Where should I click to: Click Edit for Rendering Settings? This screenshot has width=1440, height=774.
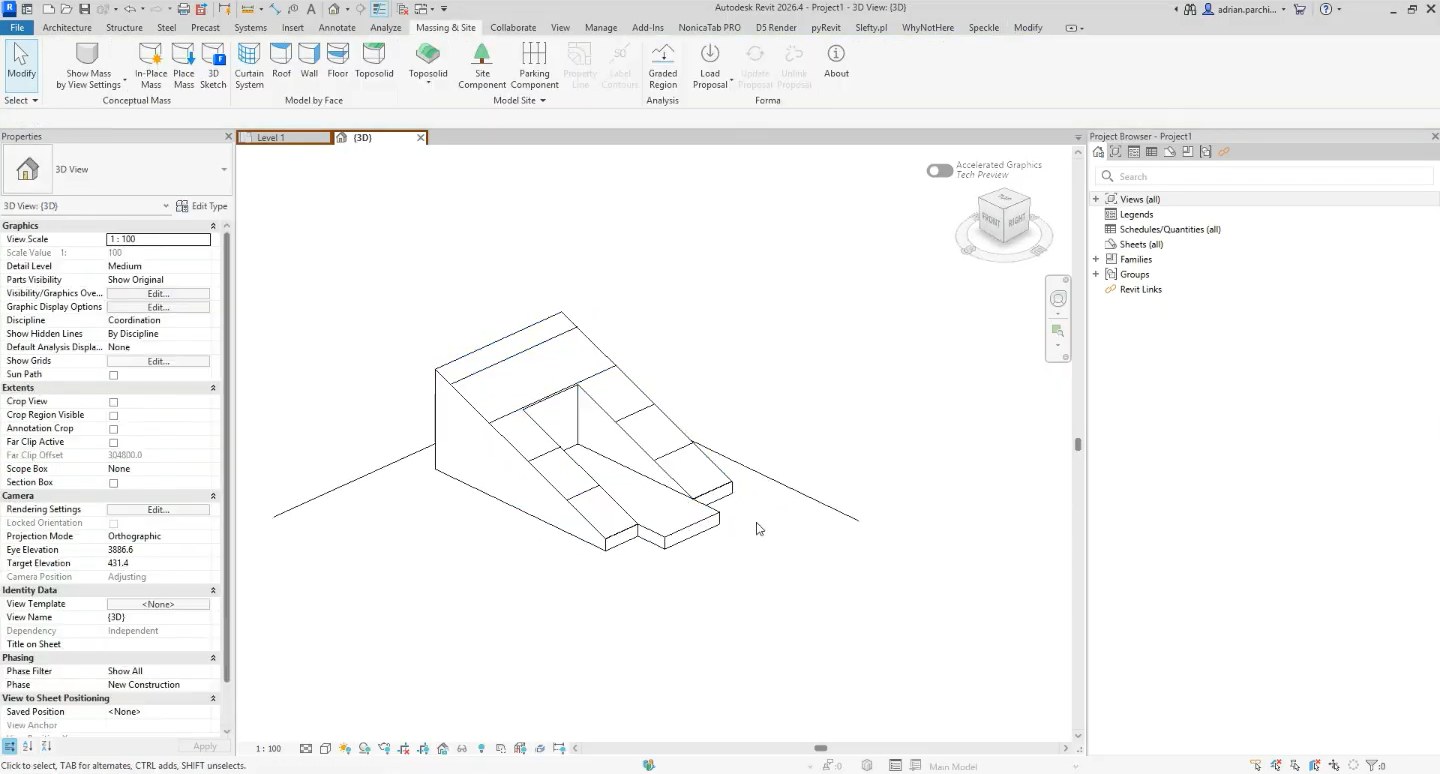click(x=158, y=510)
